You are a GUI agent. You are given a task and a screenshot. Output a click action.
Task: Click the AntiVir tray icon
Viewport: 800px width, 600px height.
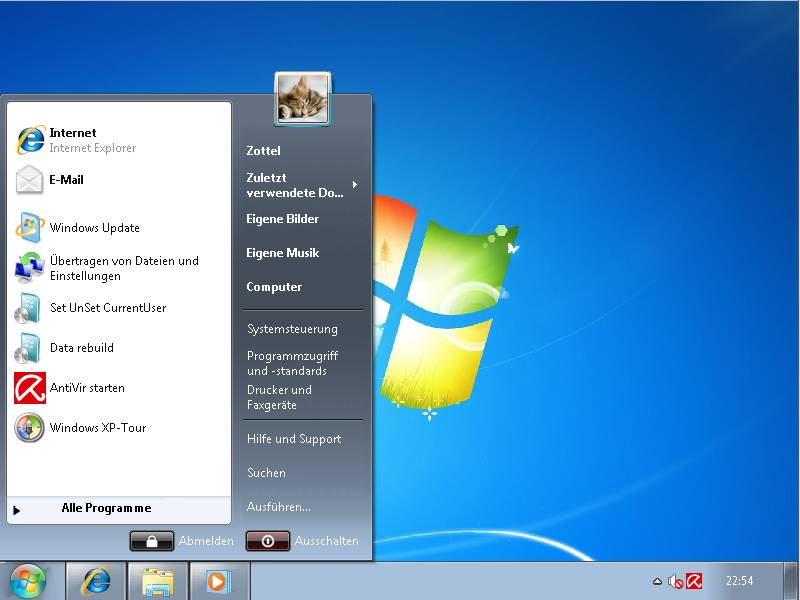coord(694,581)
